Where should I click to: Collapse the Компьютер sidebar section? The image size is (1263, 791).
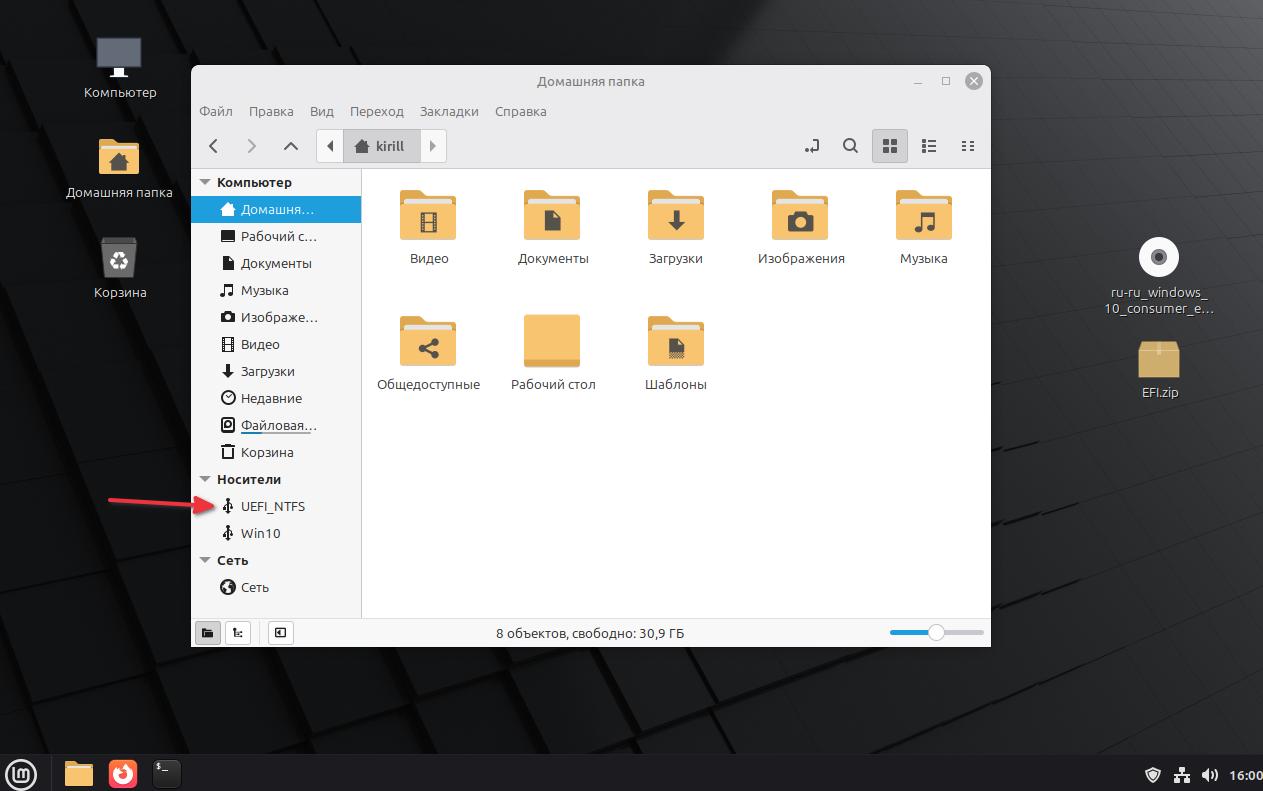pos(206,183)
